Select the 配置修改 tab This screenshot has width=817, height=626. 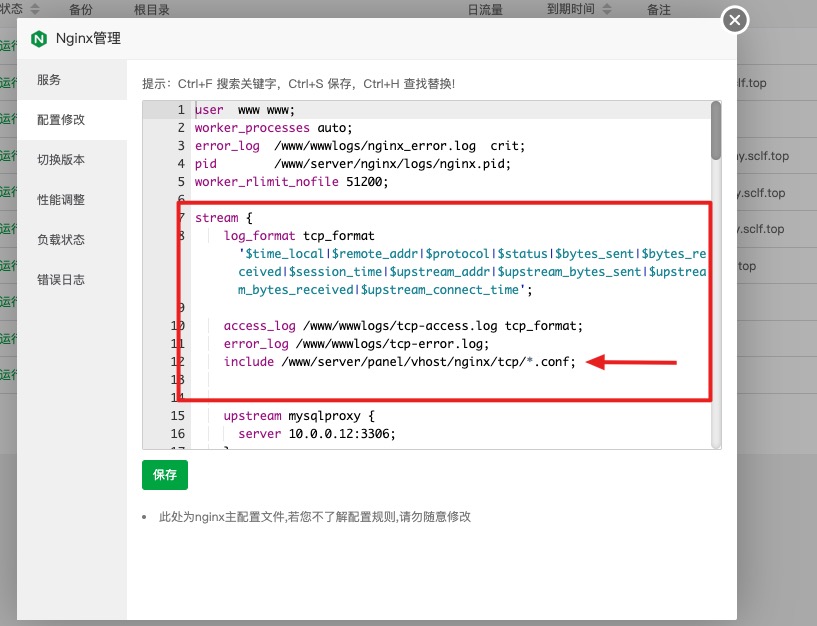[x=72, y=120]
